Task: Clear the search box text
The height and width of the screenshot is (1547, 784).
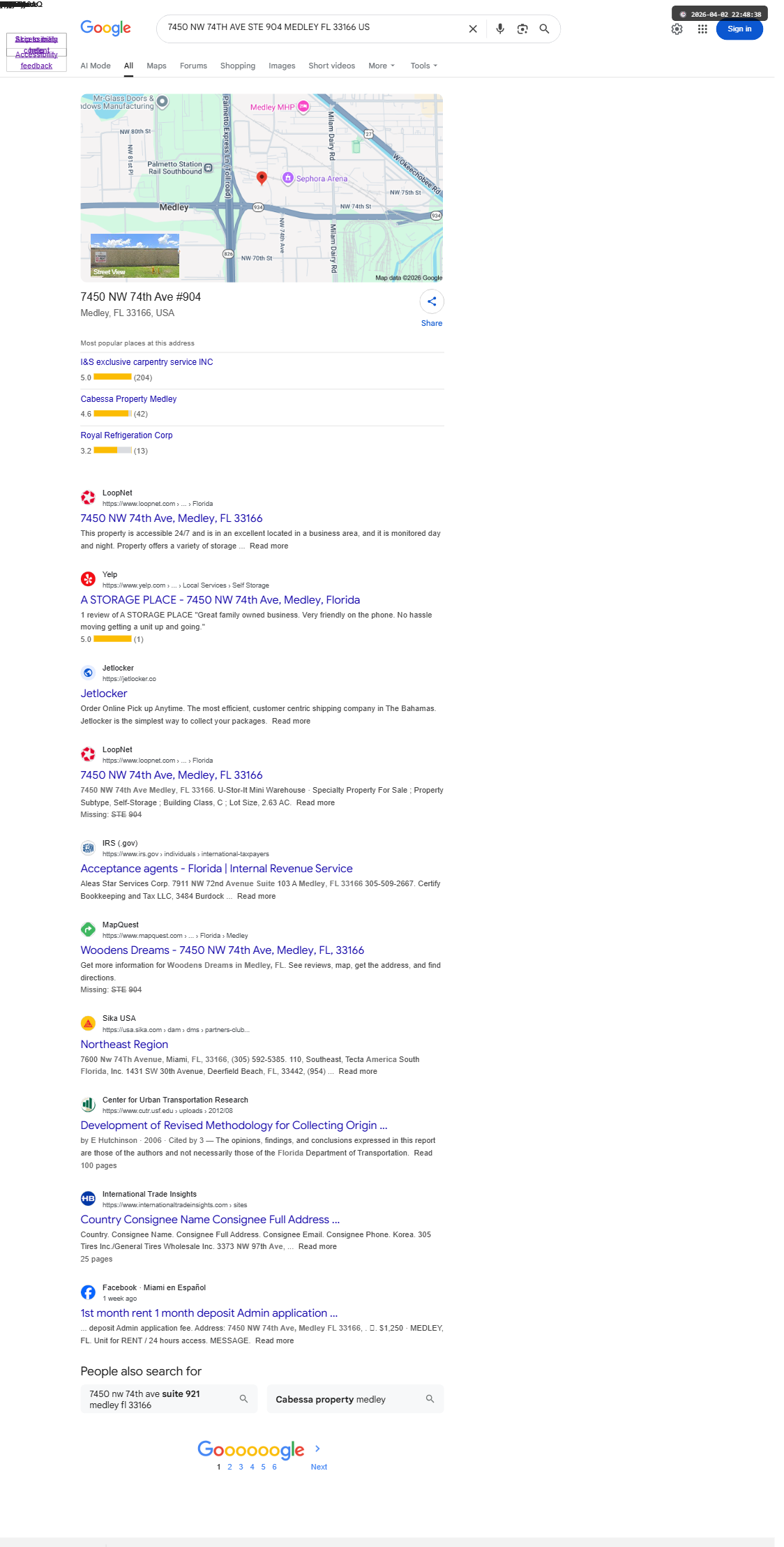Action: (473, 29)
